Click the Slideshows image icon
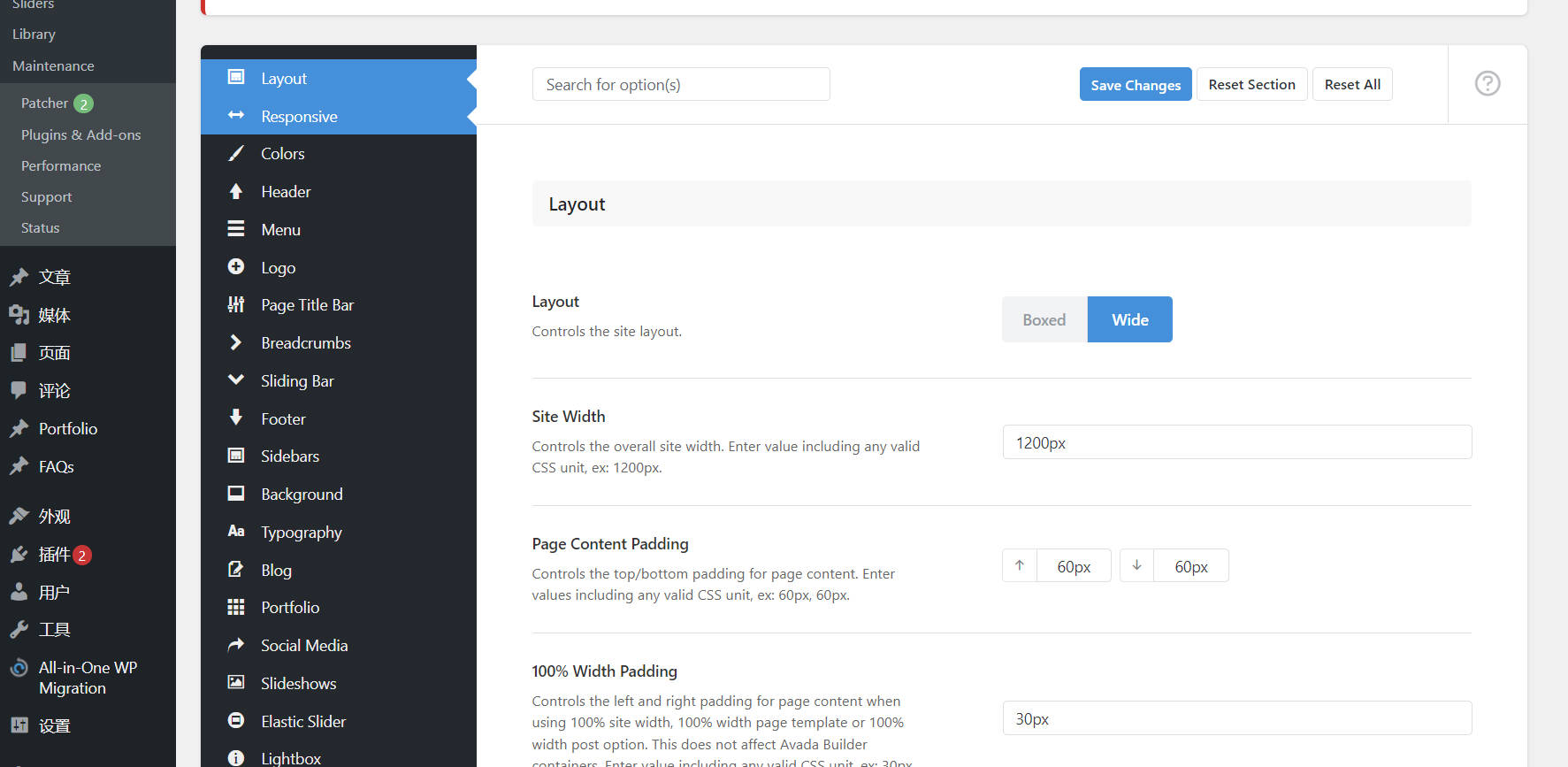 [236, 682]
